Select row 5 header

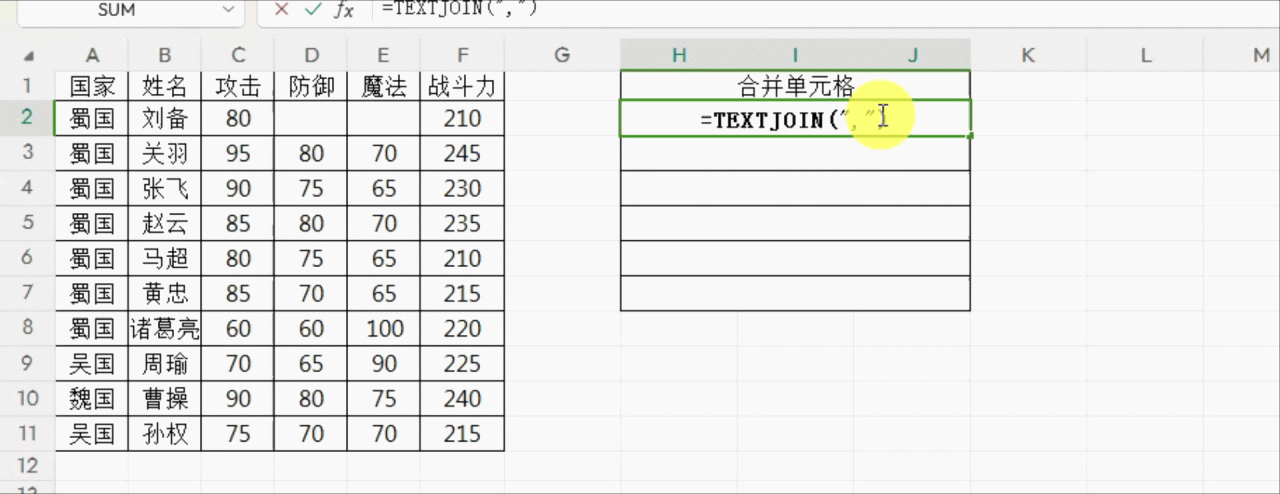(x=27, y=224)
